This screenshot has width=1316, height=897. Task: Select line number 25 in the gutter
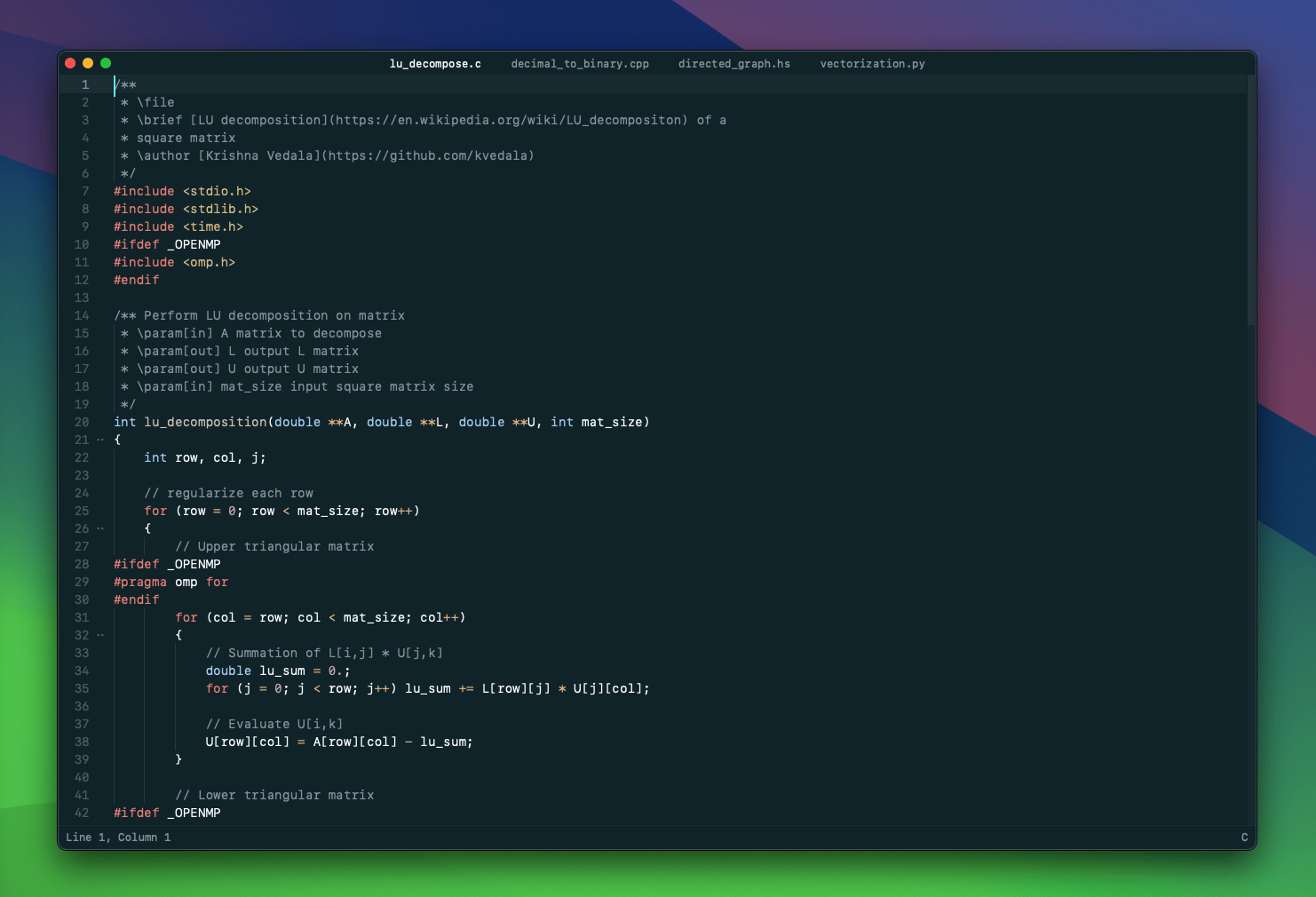(x=81, y=511)
